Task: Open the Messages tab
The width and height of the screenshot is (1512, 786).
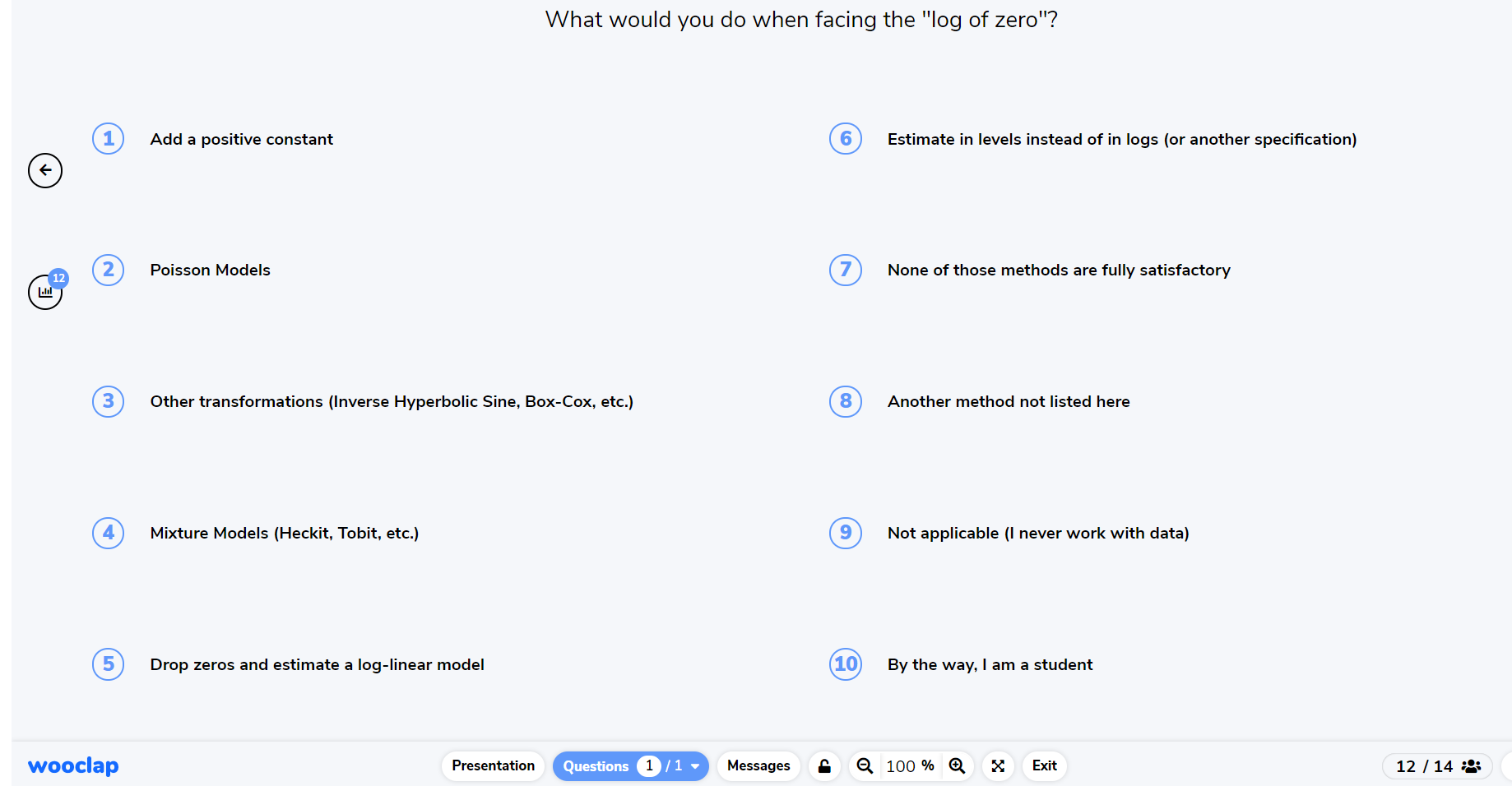Action: coord(758,766)
